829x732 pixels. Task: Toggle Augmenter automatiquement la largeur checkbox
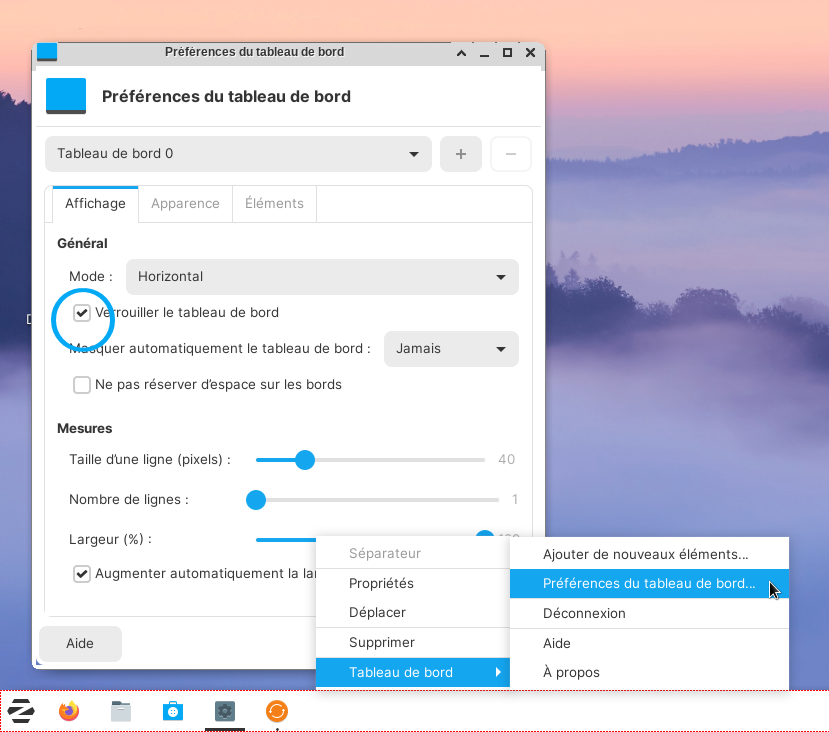(82, 574)
